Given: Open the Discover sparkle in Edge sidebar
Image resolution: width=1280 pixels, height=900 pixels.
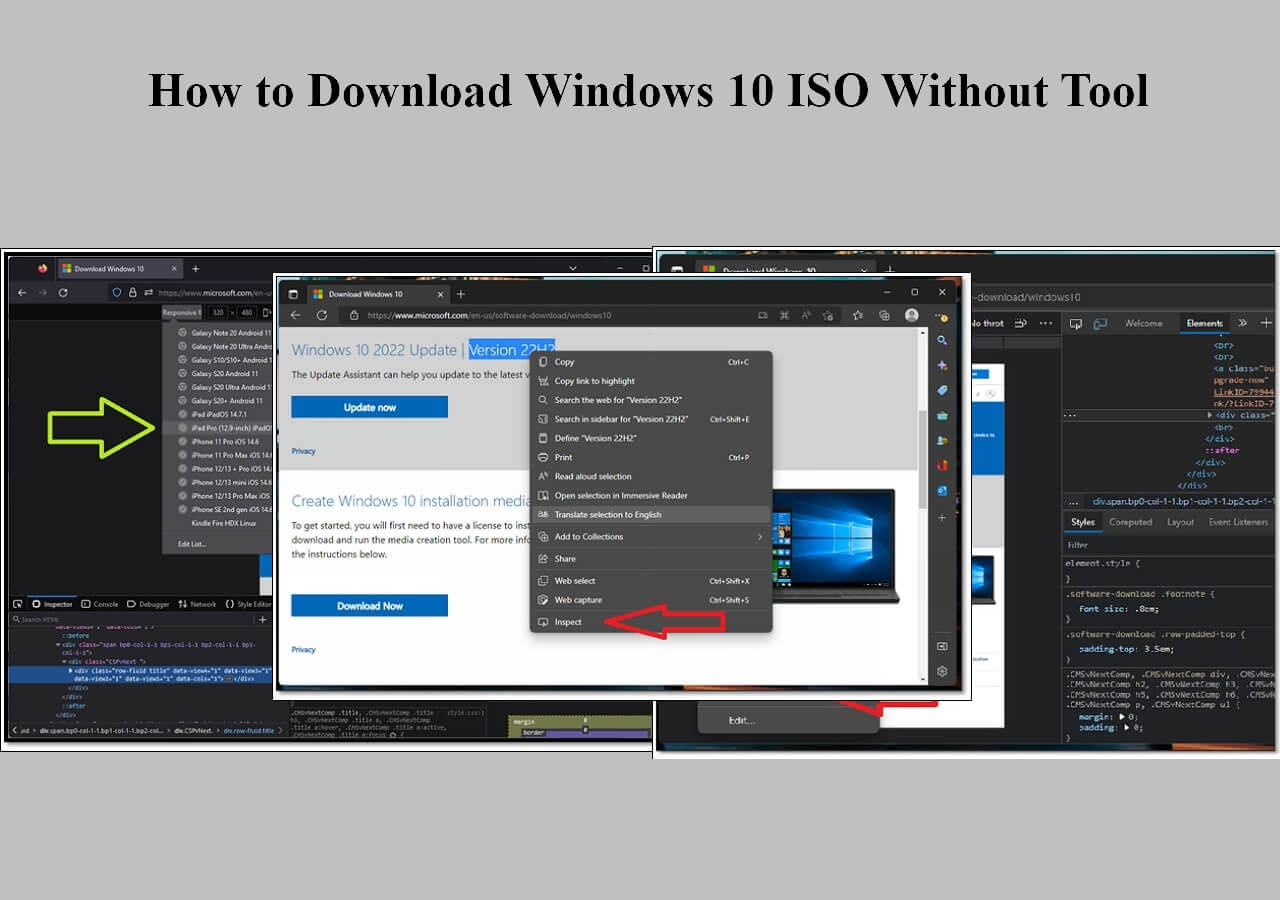Looking at the screenshot, I should pyautogui.click(x=942, y=366).
